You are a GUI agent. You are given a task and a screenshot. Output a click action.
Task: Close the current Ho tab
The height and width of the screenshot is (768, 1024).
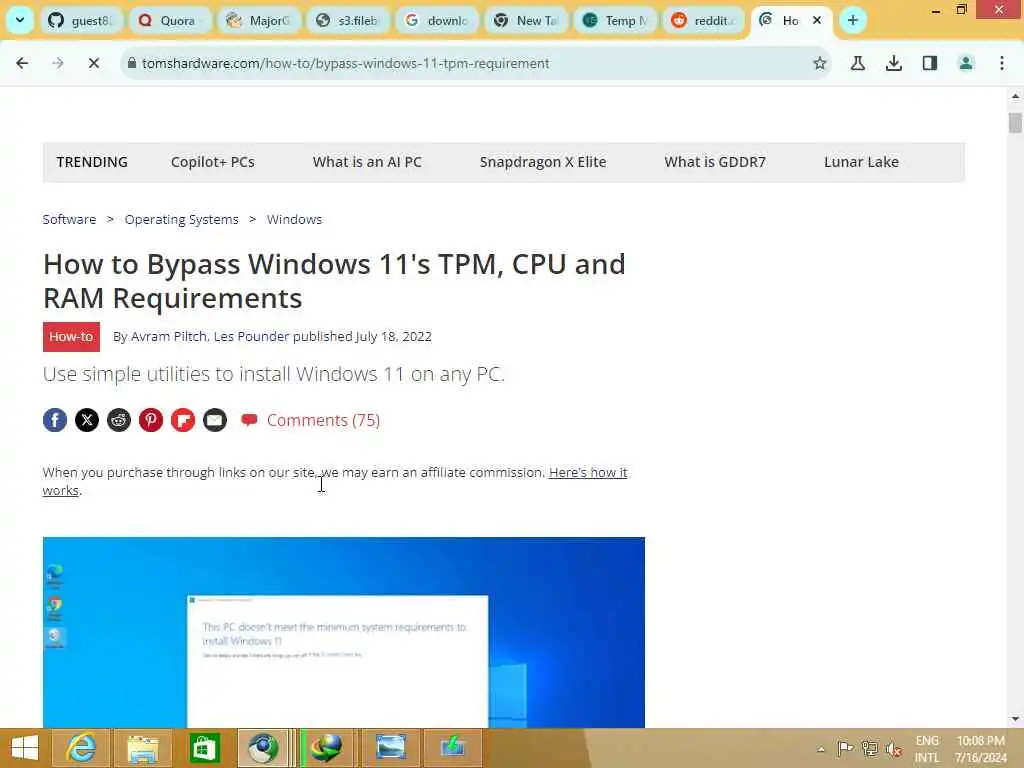pos(816,20)
